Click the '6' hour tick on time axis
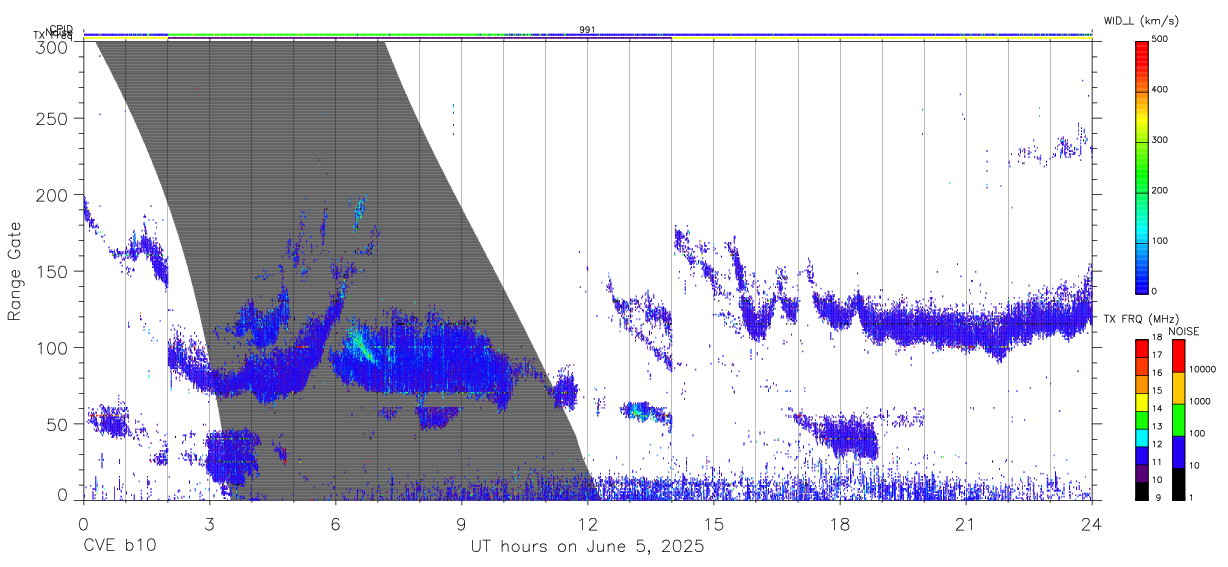Screen dimensions: 1228x567 pyautogui.click(x=335, y=524)
